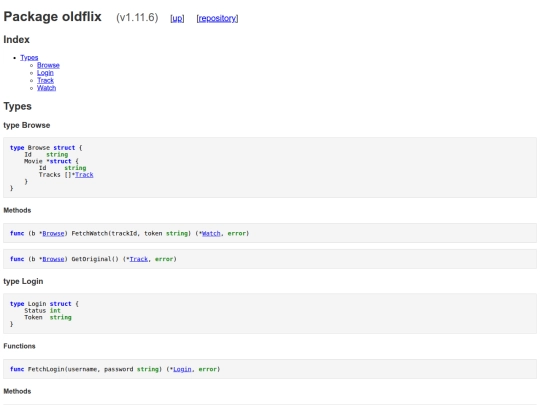Image resolution: width=540 pixels, height=405 pixels.
Task: Jump to Types in the index
Action: tap(29, 58)
